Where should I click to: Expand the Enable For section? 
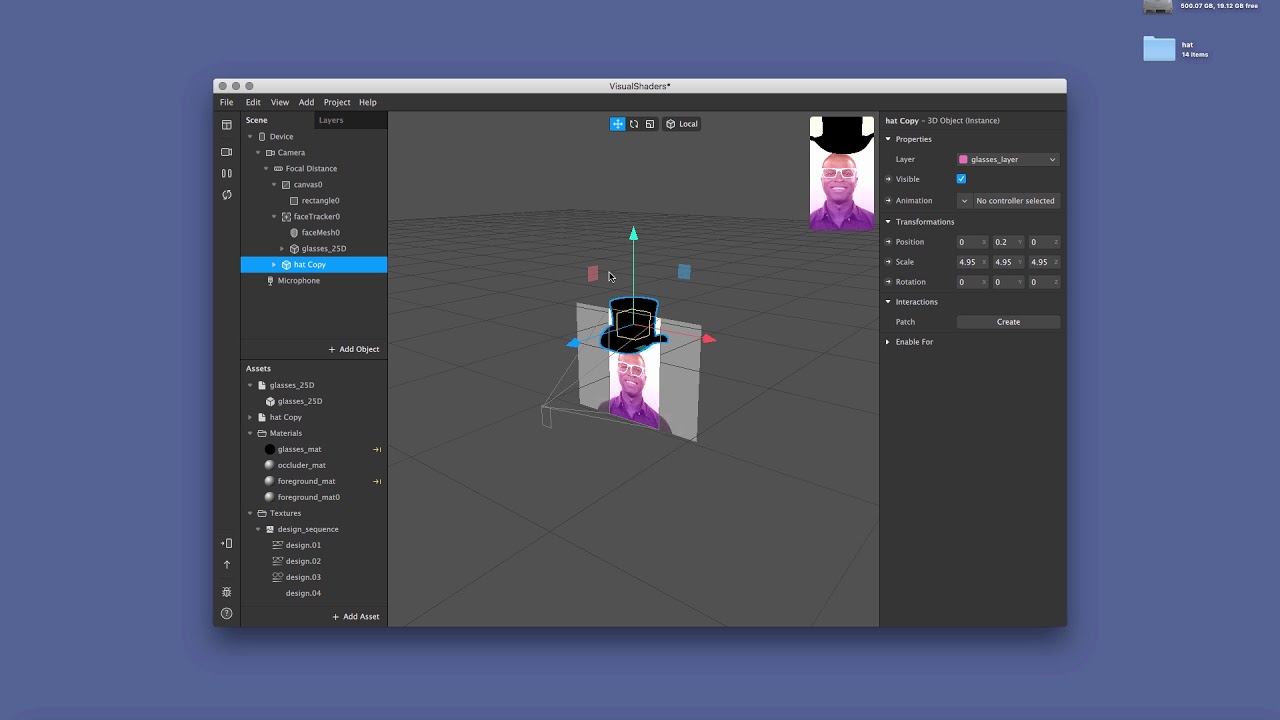(888, 342)
